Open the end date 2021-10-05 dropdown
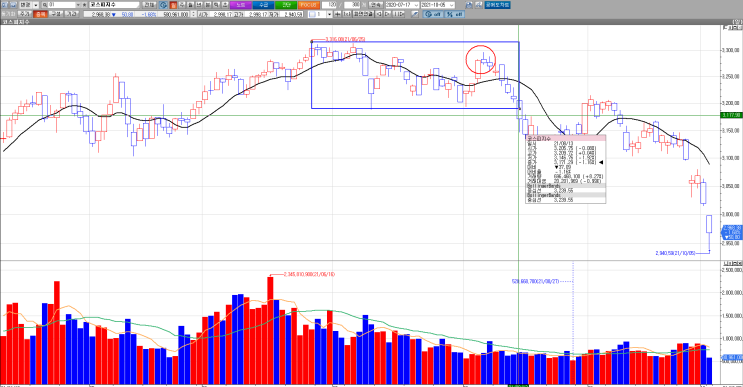This screenshot has width=743, height=387. click(451, 5)
